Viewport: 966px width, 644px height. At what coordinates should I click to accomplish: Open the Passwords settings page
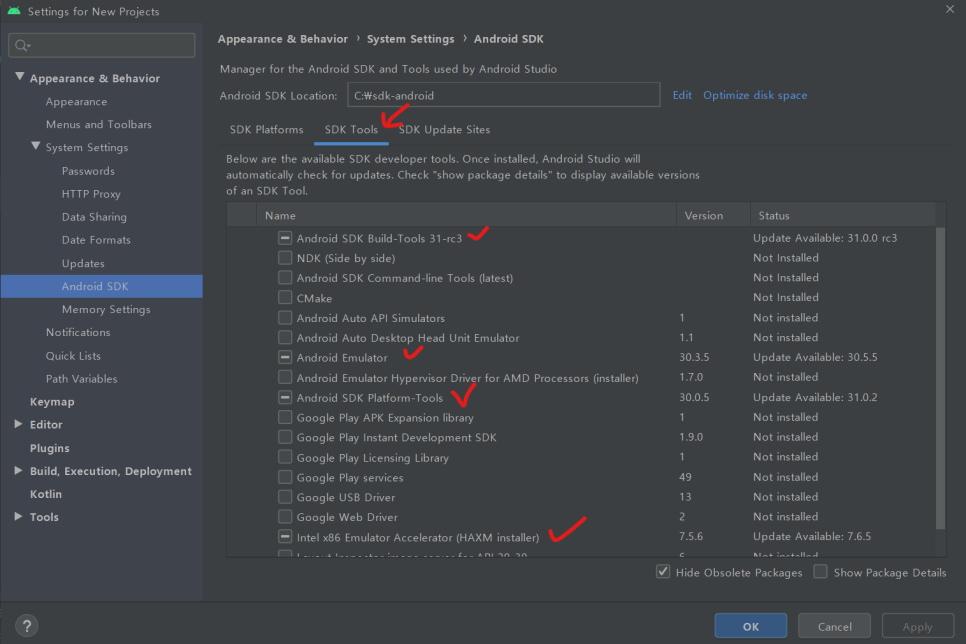(x=88, y=171)
